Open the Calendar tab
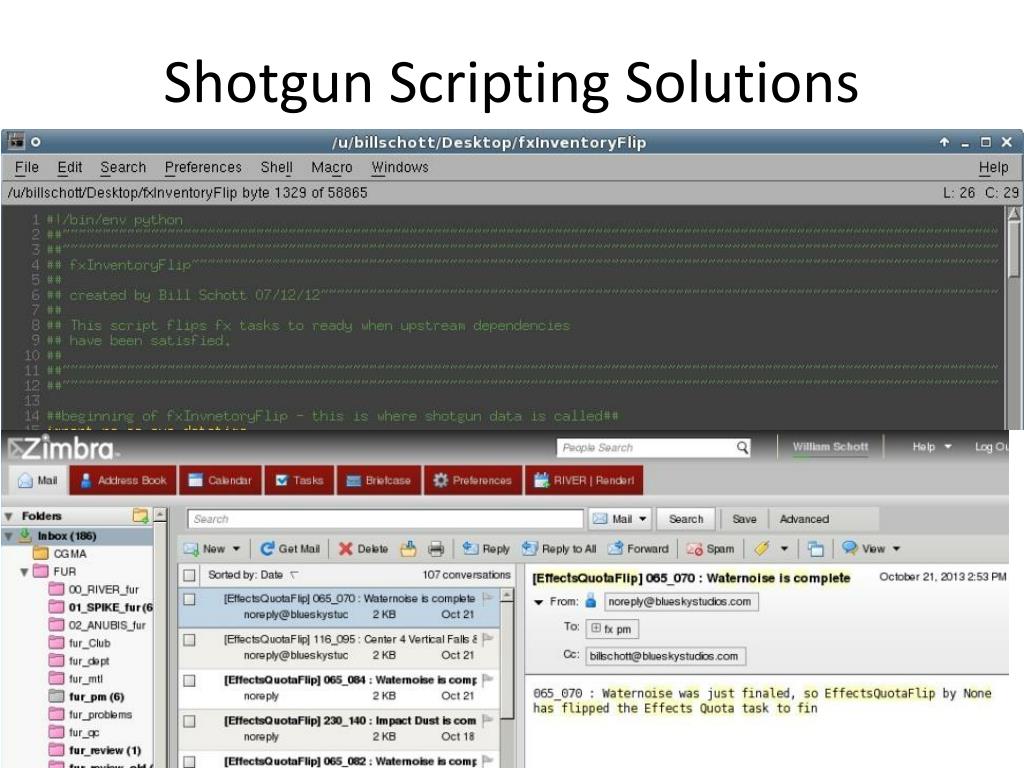 (220, 481)
